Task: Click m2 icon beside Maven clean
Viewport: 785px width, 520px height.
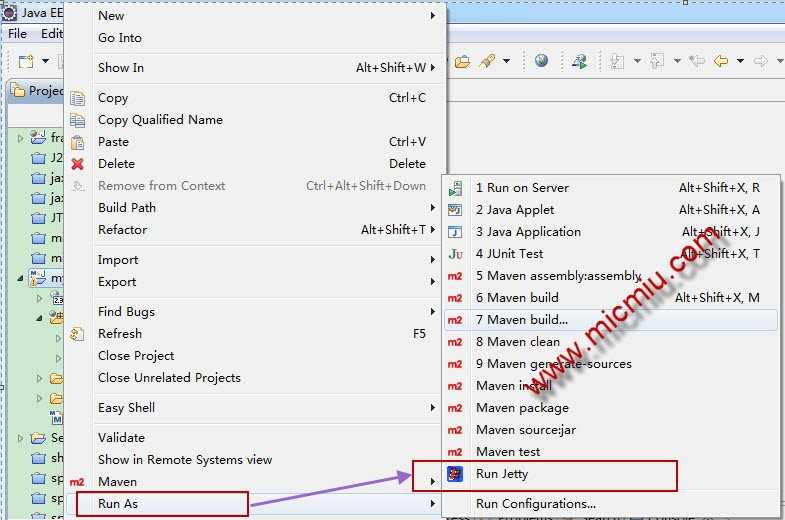Action: click(x=455, y=342)
